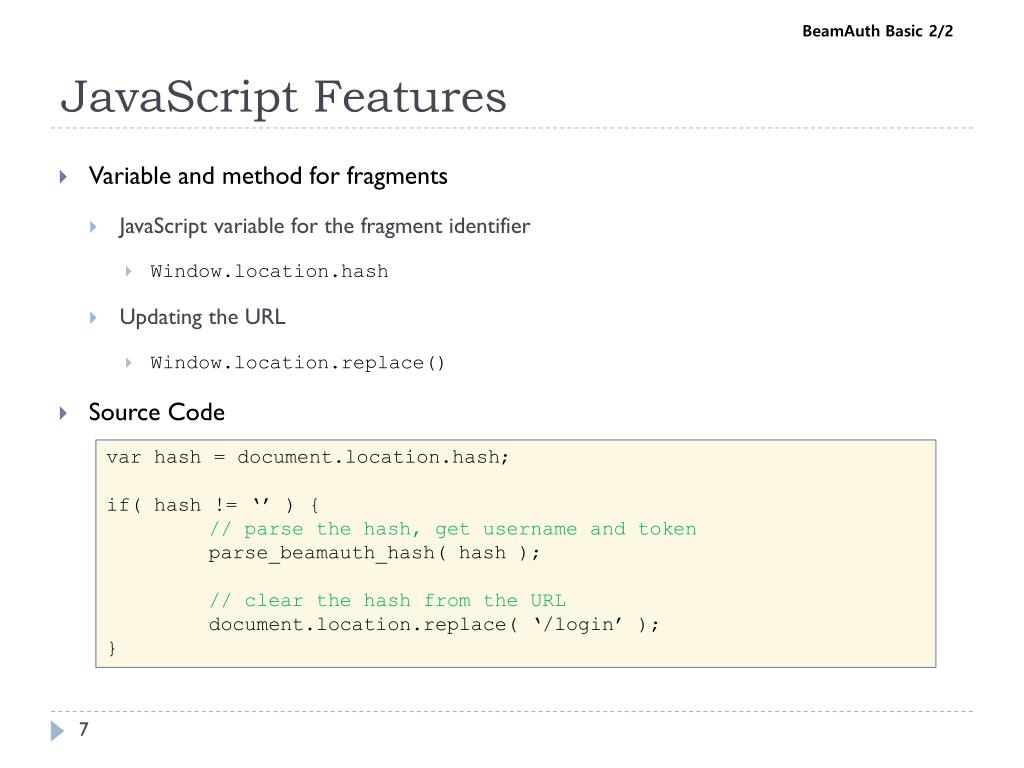The height and width of the screenshot is (768, 1024).
Task: Click 'JavaScript variable for the fragment identifier' text
Action: [325, 227]
